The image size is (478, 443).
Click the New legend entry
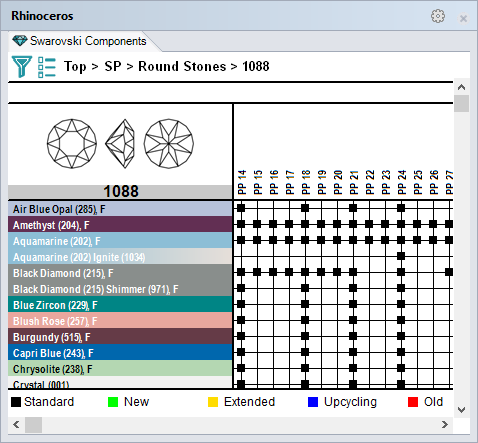coord(128,402)
